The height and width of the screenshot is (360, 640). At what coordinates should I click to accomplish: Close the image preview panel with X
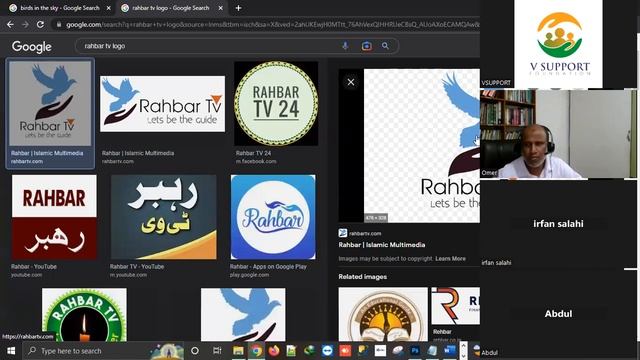coord(351,82)
